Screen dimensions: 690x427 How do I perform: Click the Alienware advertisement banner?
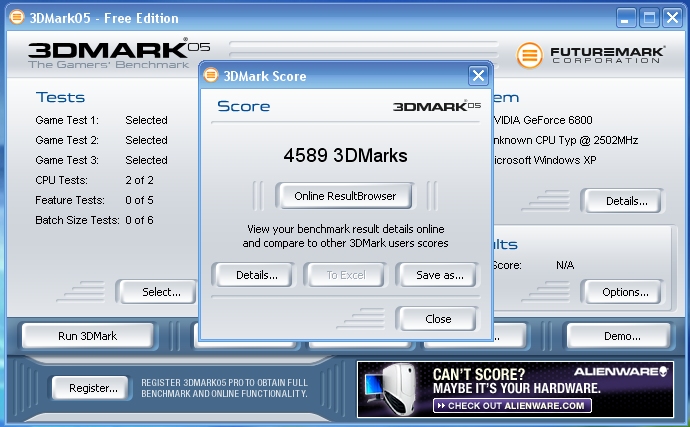point(515,389)
